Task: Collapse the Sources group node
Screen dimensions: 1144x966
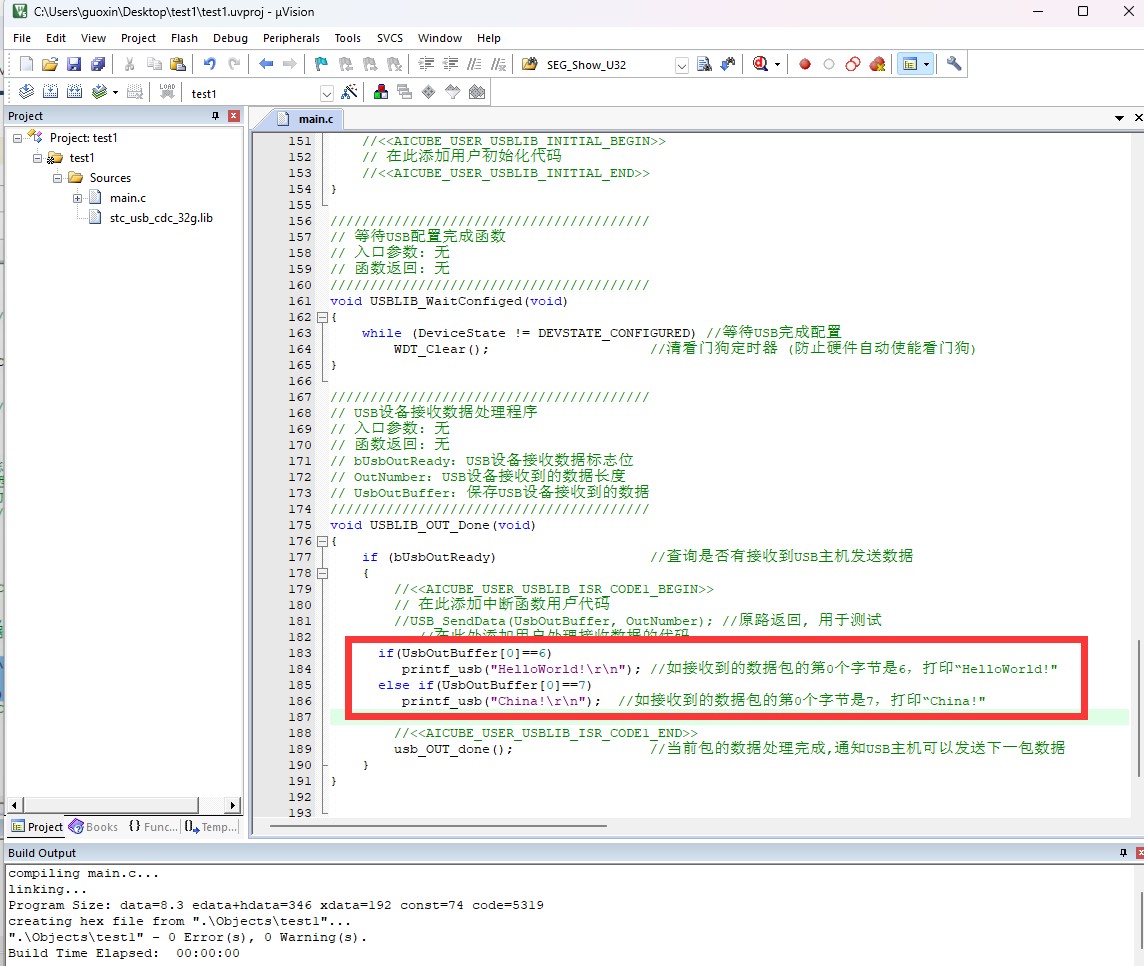Action: [58, 178]
